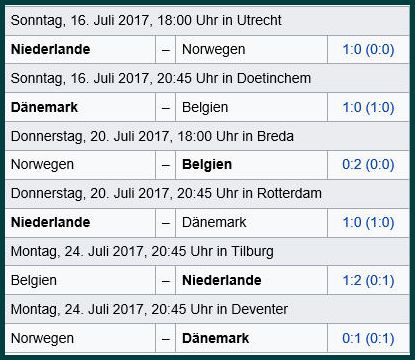Click bold Belgien in the Breda match
Viewport: 415px width, 360px height.
[207, 165]
